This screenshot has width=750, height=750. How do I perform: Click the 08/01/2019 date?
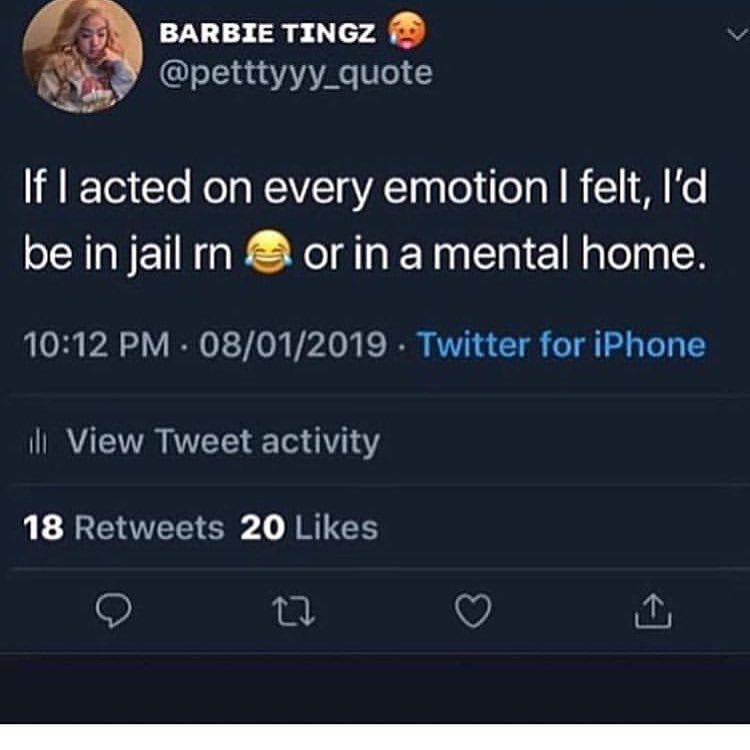coord(293,344)
